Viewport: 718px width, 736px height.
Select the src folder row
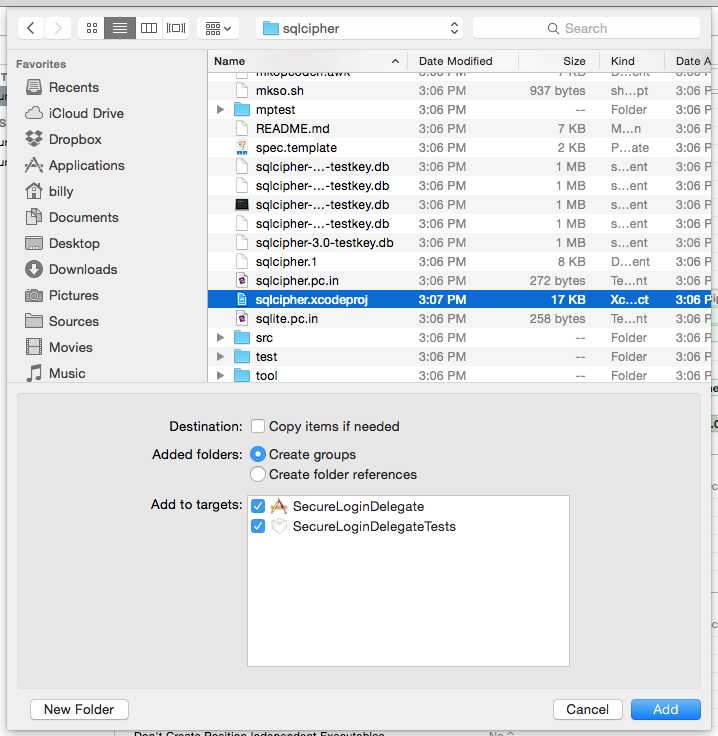(459, 337)
